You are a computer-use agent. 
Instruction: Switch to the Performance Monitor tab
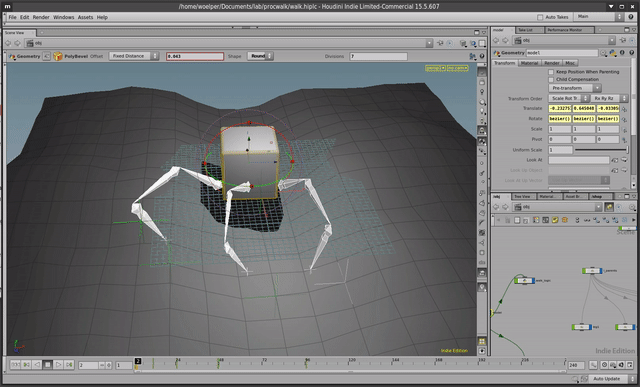[x=569, y=30]
